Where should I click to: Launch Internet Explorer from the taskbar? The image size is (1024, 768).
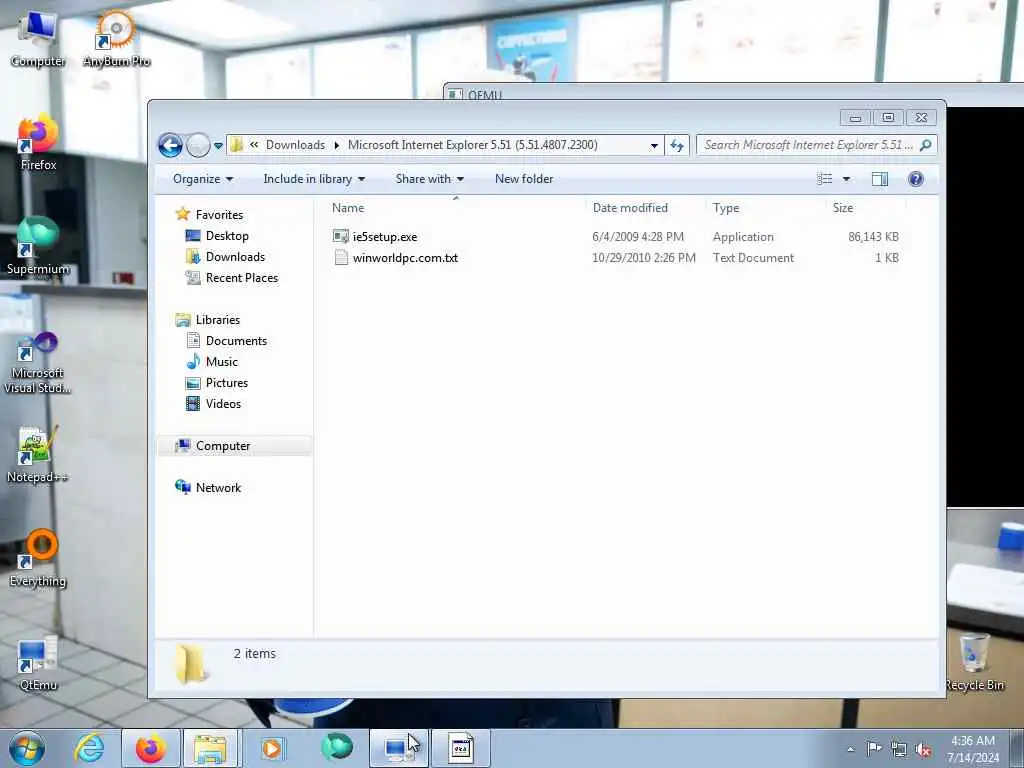coord(89,748)
